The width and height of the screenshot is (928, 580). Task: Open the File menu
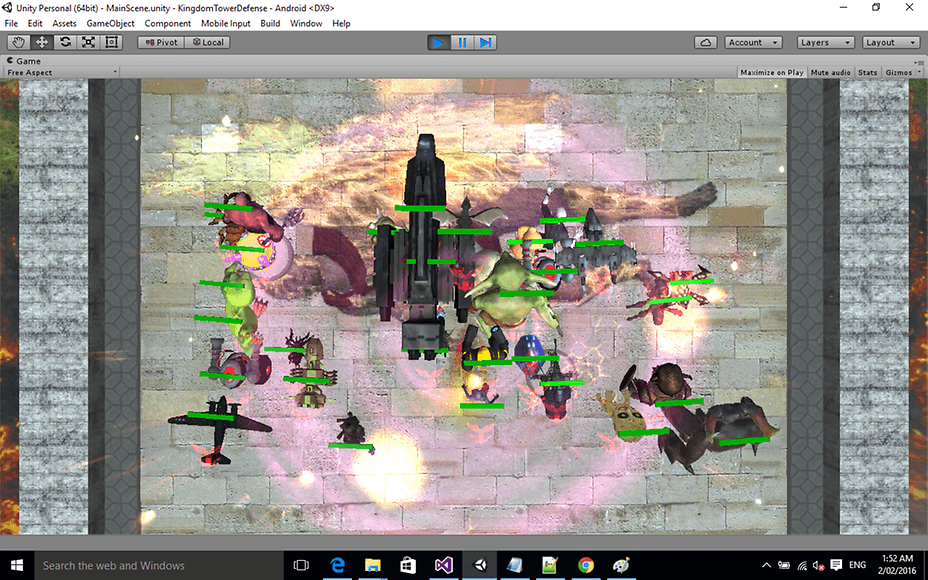(11, 24)
